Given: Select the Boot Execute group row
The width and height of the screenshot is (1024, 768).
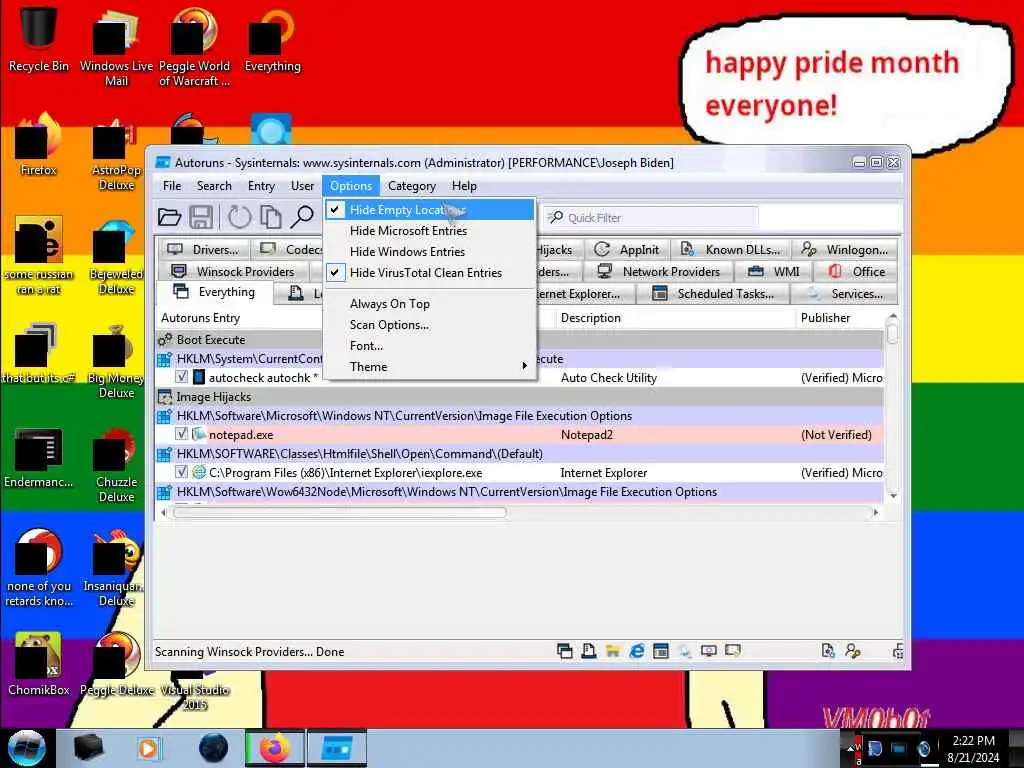Looking at the screenshot, I should click(x=520, y=340).
